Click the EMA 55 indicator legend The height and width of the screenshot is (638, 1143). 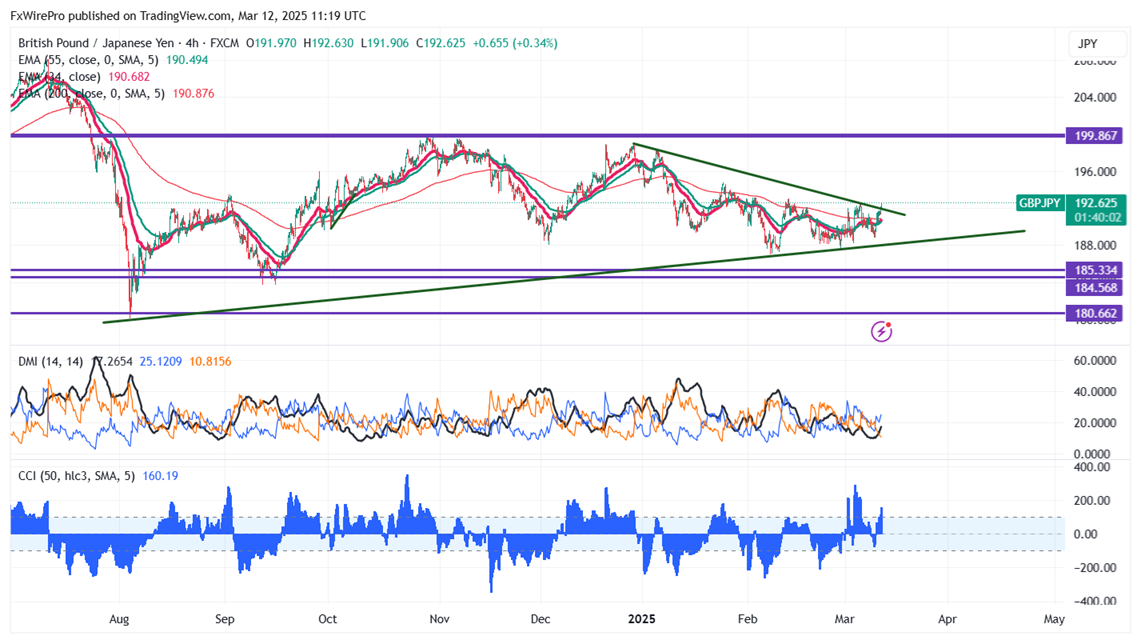coord(88,60)
